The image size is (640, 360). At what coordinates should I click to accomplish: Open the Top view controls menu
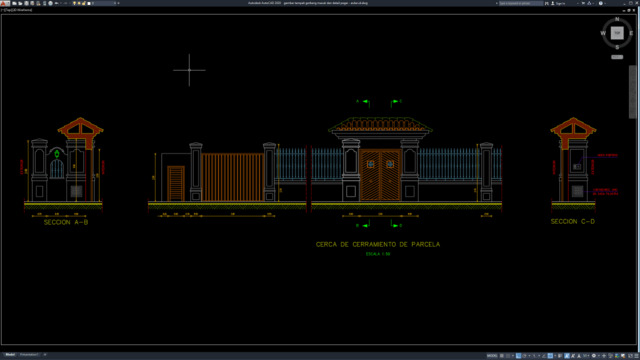click(9, 10)
